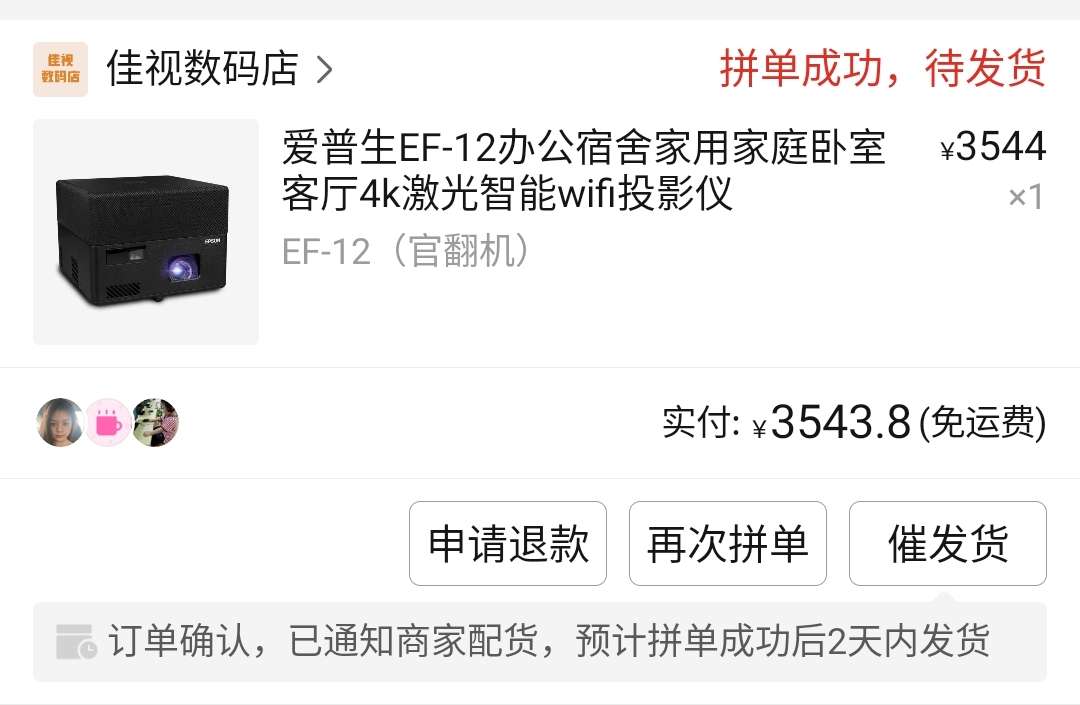Select the EF-12（官翻机）variant text

point(407,251)
